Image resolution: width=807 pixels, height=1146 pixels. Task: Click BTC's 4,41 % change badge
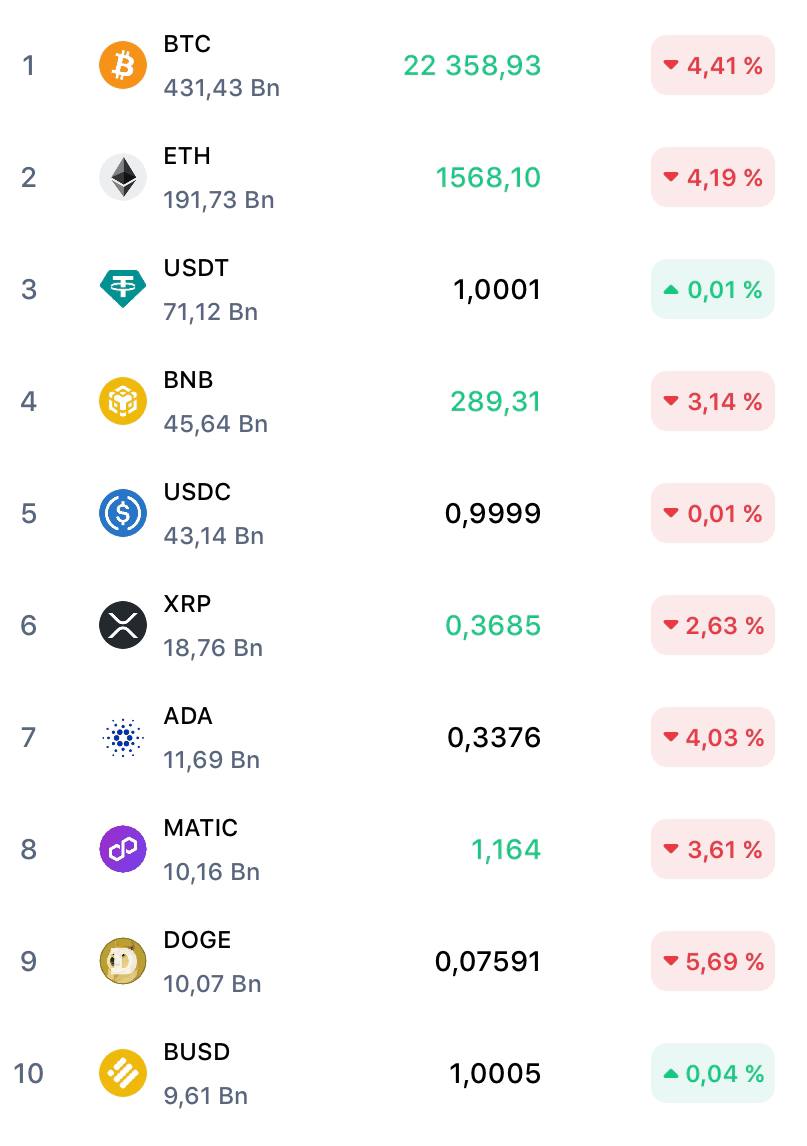713,66
